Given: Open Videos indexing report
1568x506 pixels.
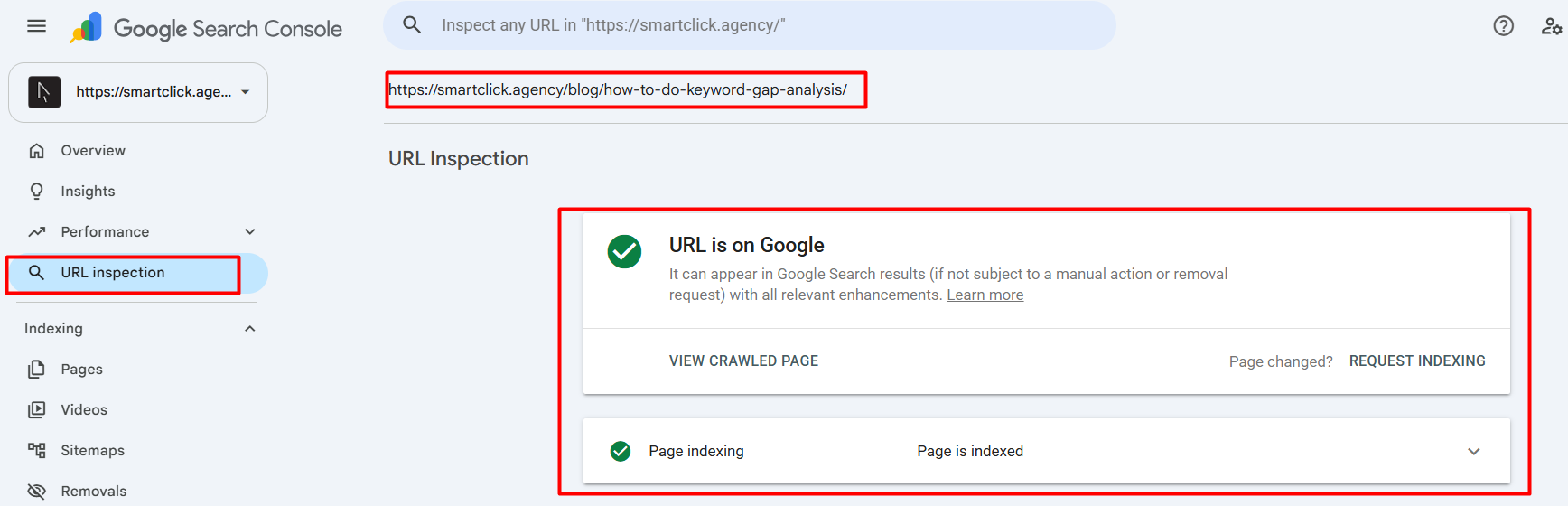Looking at the screenshot, I should pyautogui.click(x=84, y=410).
